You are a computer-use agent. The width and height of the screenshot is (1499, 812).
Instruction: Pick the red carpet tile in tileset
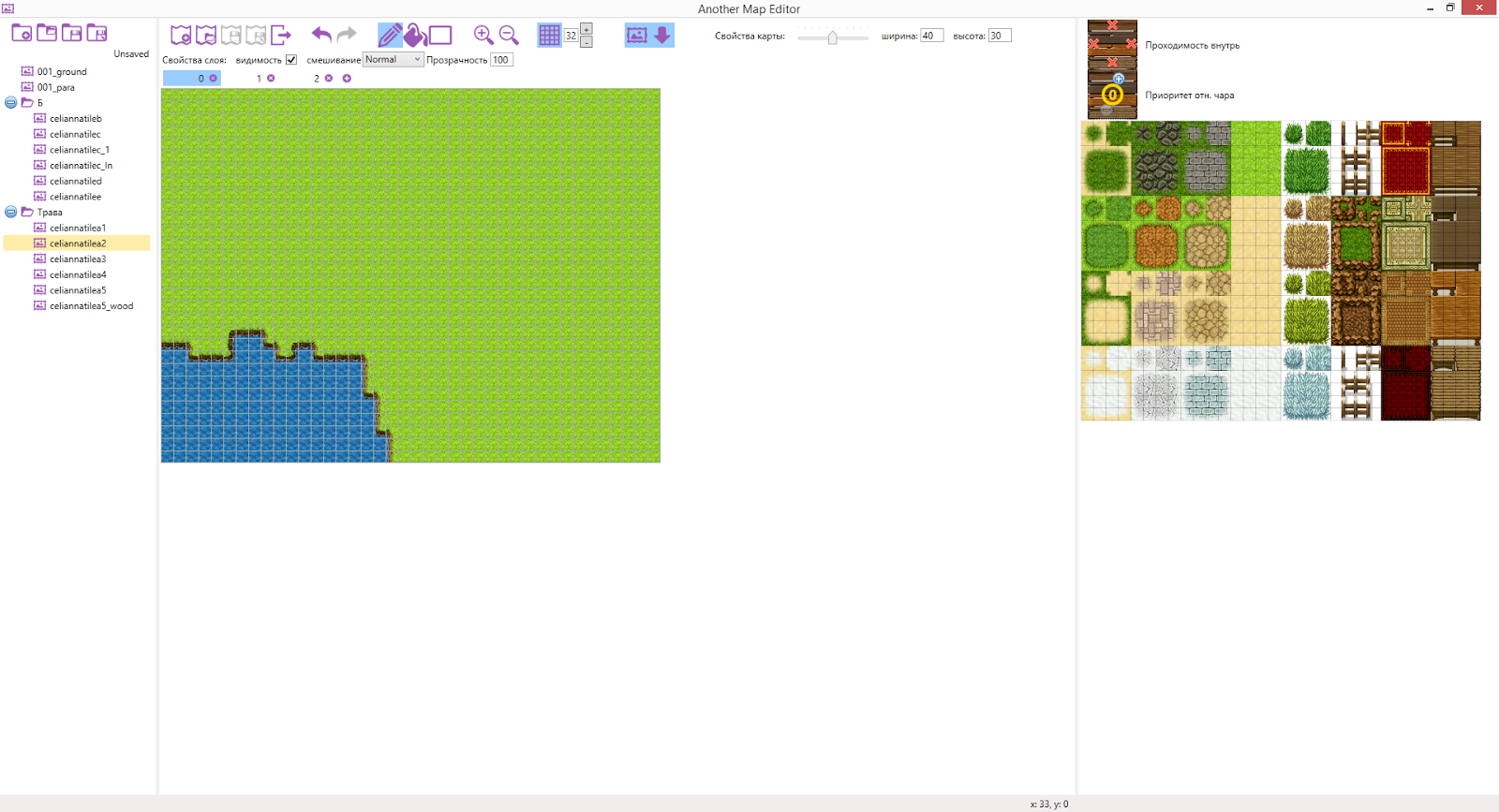tap(1405, 170)
